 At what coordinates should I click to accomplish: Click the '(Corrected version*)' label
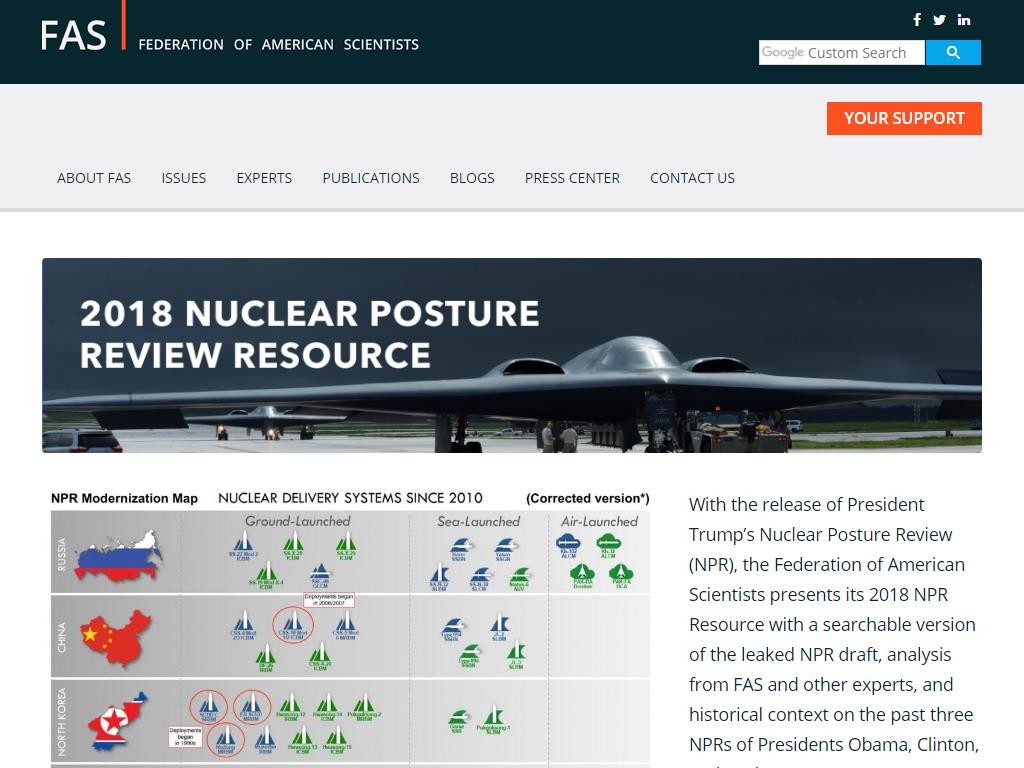click(x=588, y=498)
